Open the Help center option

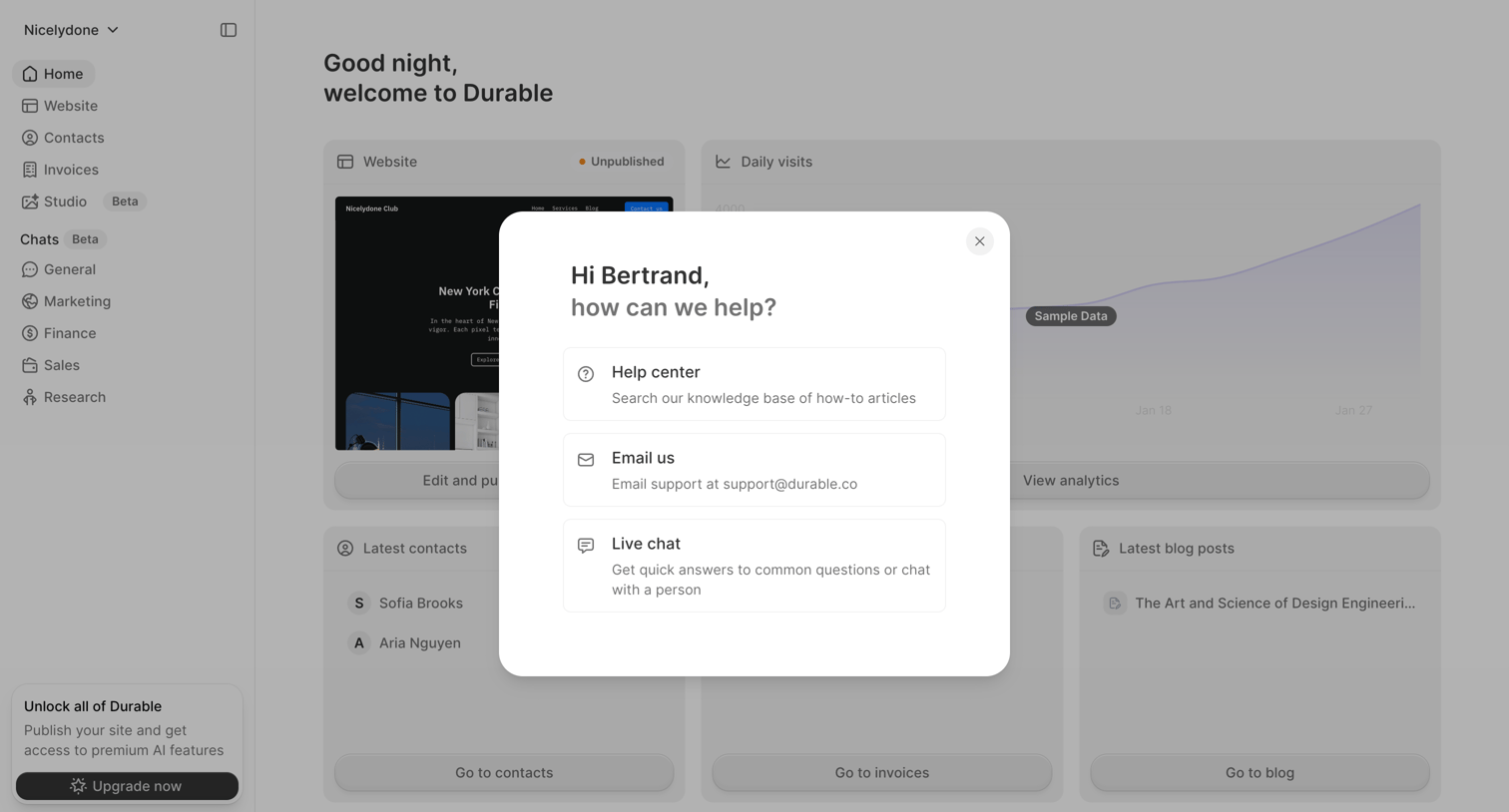pyautogui.click(x=754, y=384)
